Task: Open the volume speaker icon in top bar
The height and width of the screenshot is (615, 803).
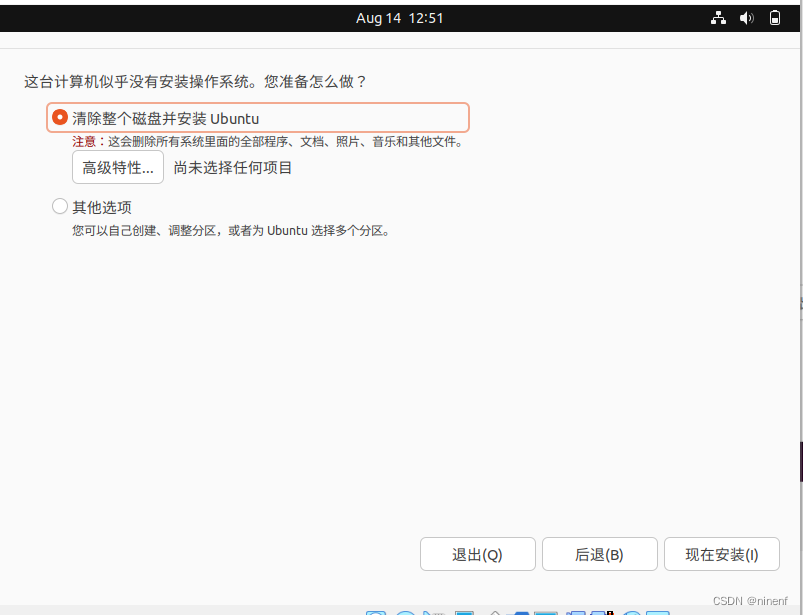Action: coord(746,18)
